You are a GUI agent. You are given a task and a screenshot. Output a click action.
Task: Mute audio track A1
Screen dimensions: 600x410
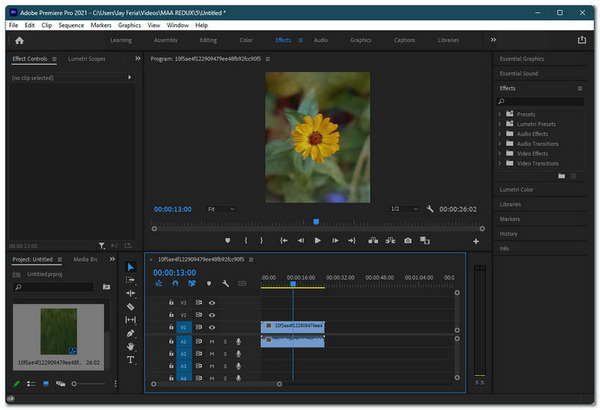(x=212, y=341)
